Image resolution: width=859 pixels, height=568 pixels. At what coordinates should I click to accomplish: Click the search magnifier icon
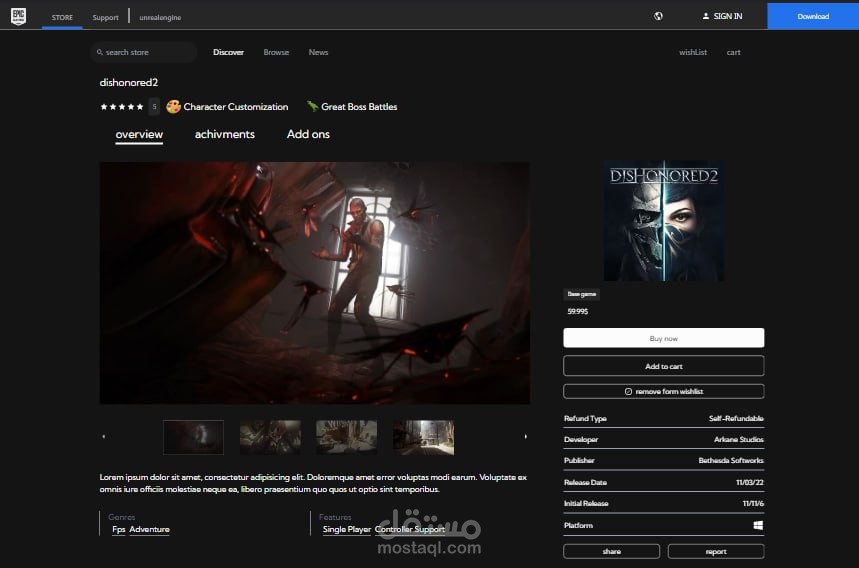click(x=100, y=53)
